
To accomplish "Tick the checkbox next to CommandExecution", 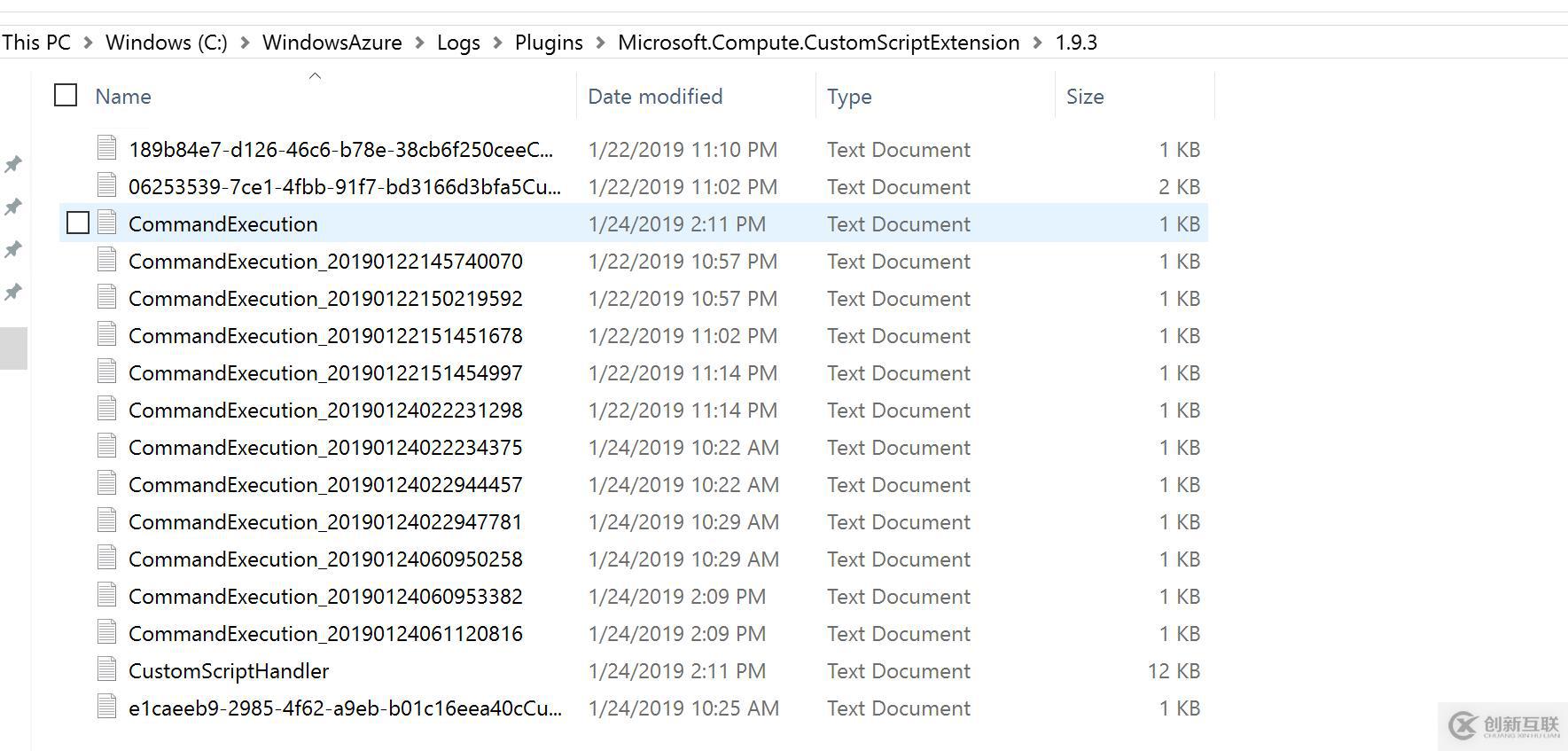I will click(78, 223).
